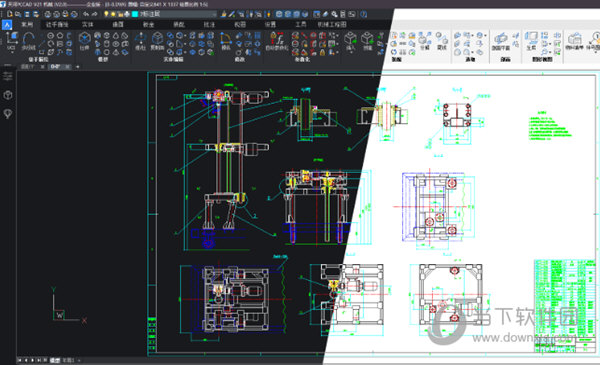600x365 pixels.
Task: Click the 生成 drawing view icon
Action: pyautogui.click(x=531, y=41)
